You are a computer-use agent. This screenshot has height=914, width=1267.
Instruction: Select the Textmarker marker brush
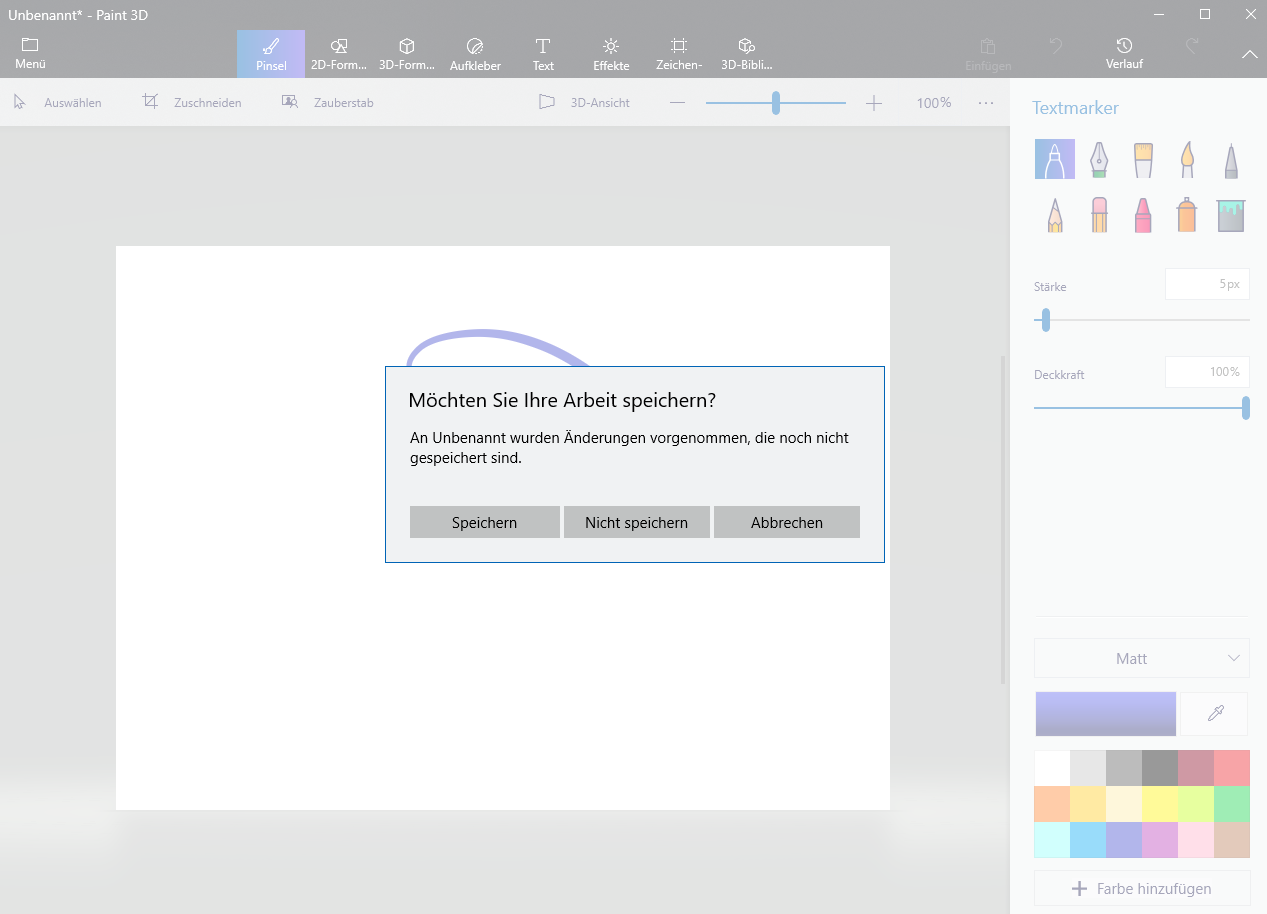click(x=1055, y=159)
